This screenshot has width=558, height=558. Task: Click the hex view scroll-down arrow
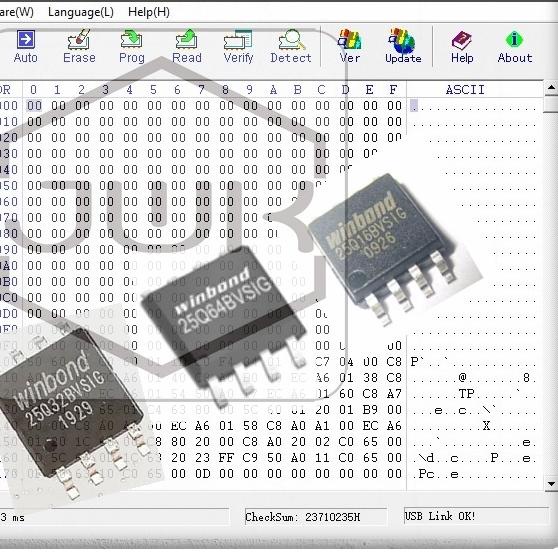click(x=551, y=484)
